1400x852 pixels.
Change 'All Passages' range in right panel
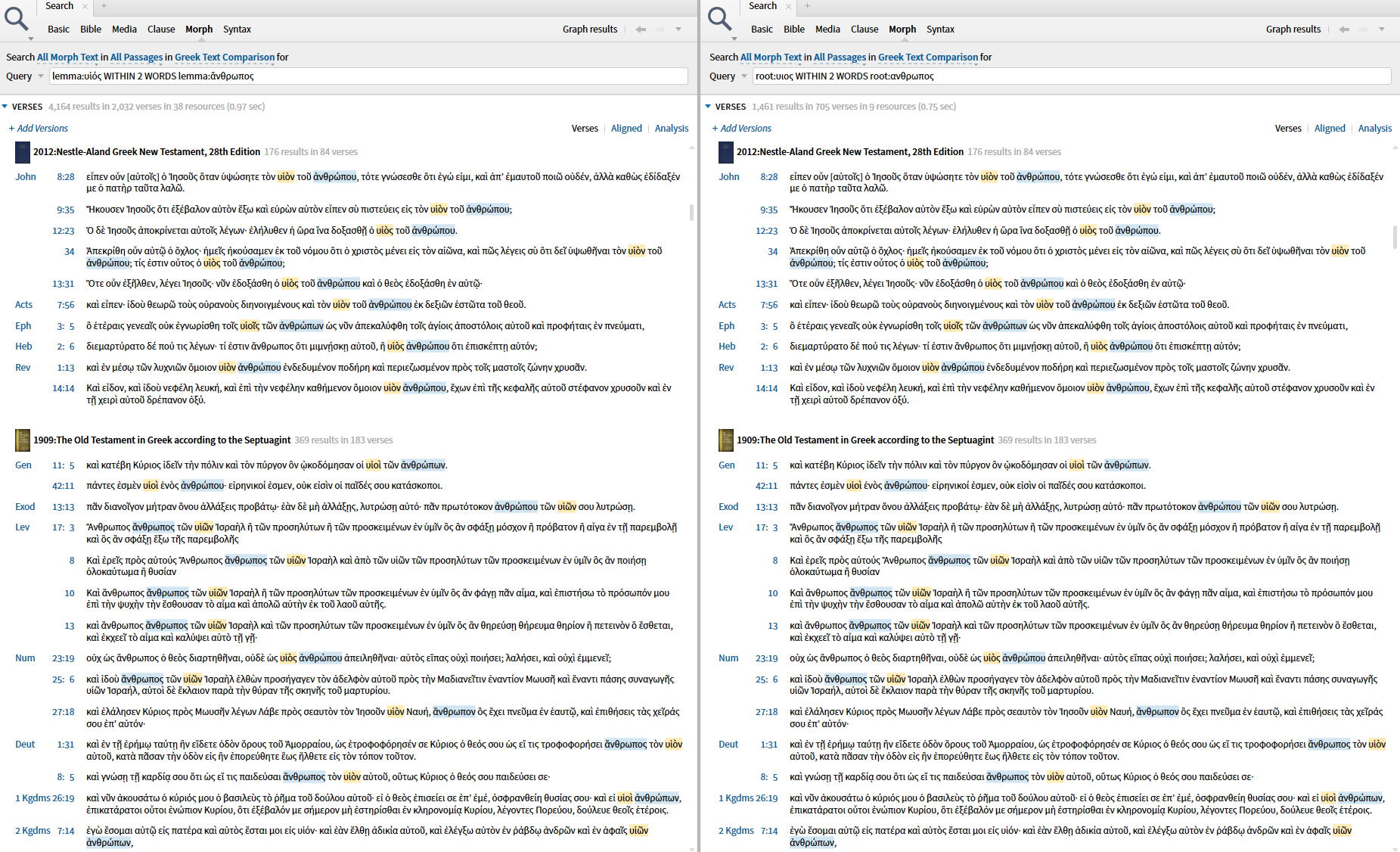point(840,58)
